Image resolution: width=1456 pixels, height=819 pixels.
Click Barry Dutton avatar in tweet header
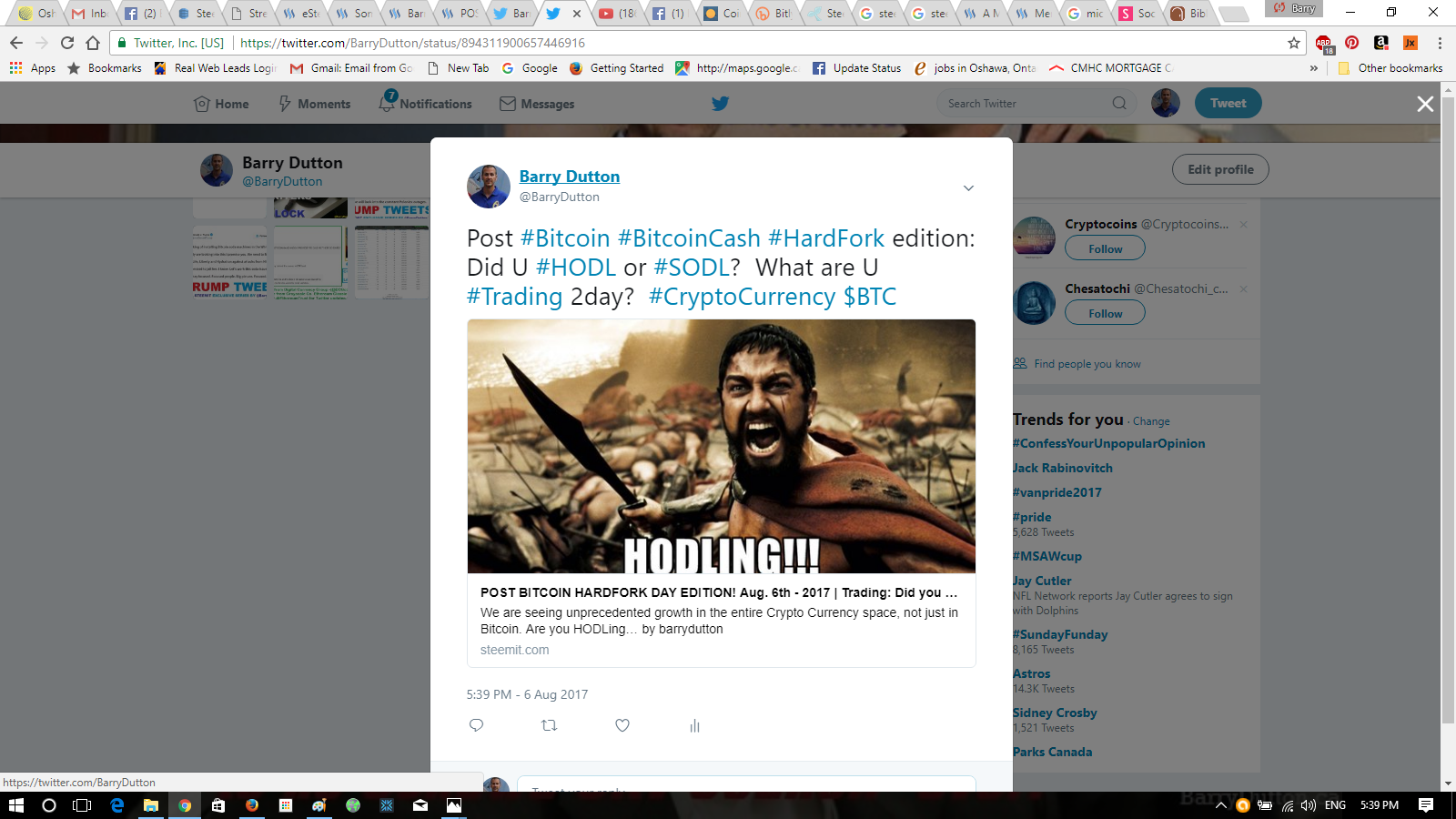(489, 187)
